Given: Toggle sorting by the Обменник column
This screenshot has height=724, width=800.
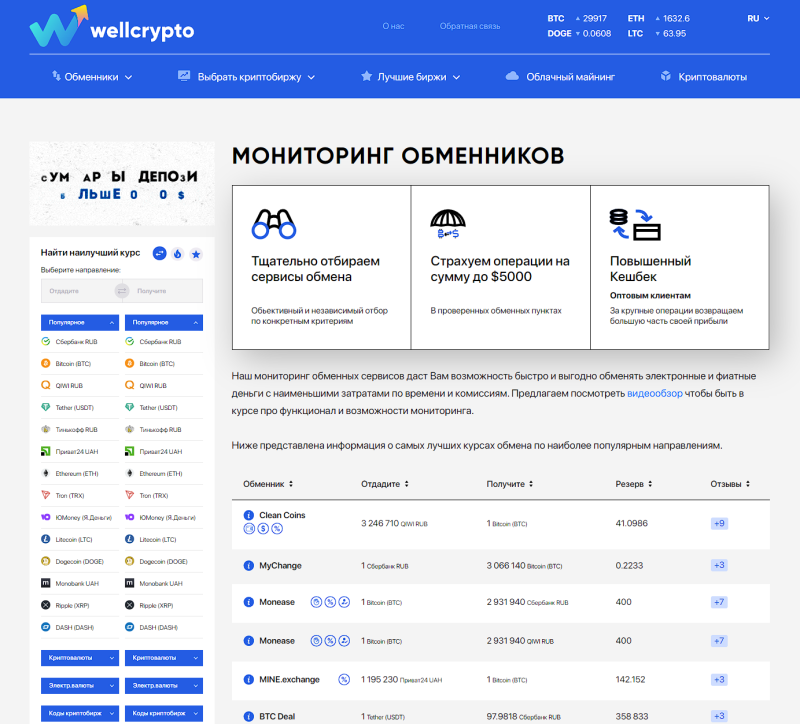Looking at the screenshot, I should click(x=268, y=484).
